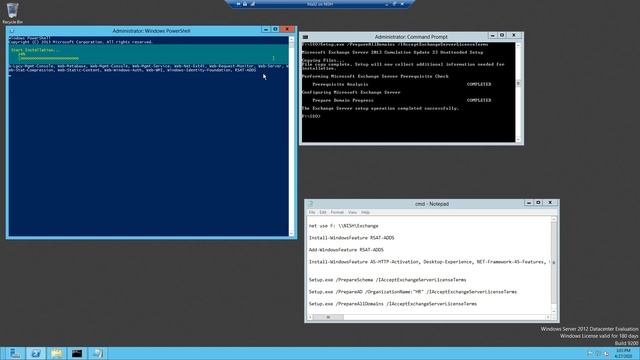Viewport: 640px width, 360px height.
Task: Click Notepad scroll left arrow
Action: 310,317
